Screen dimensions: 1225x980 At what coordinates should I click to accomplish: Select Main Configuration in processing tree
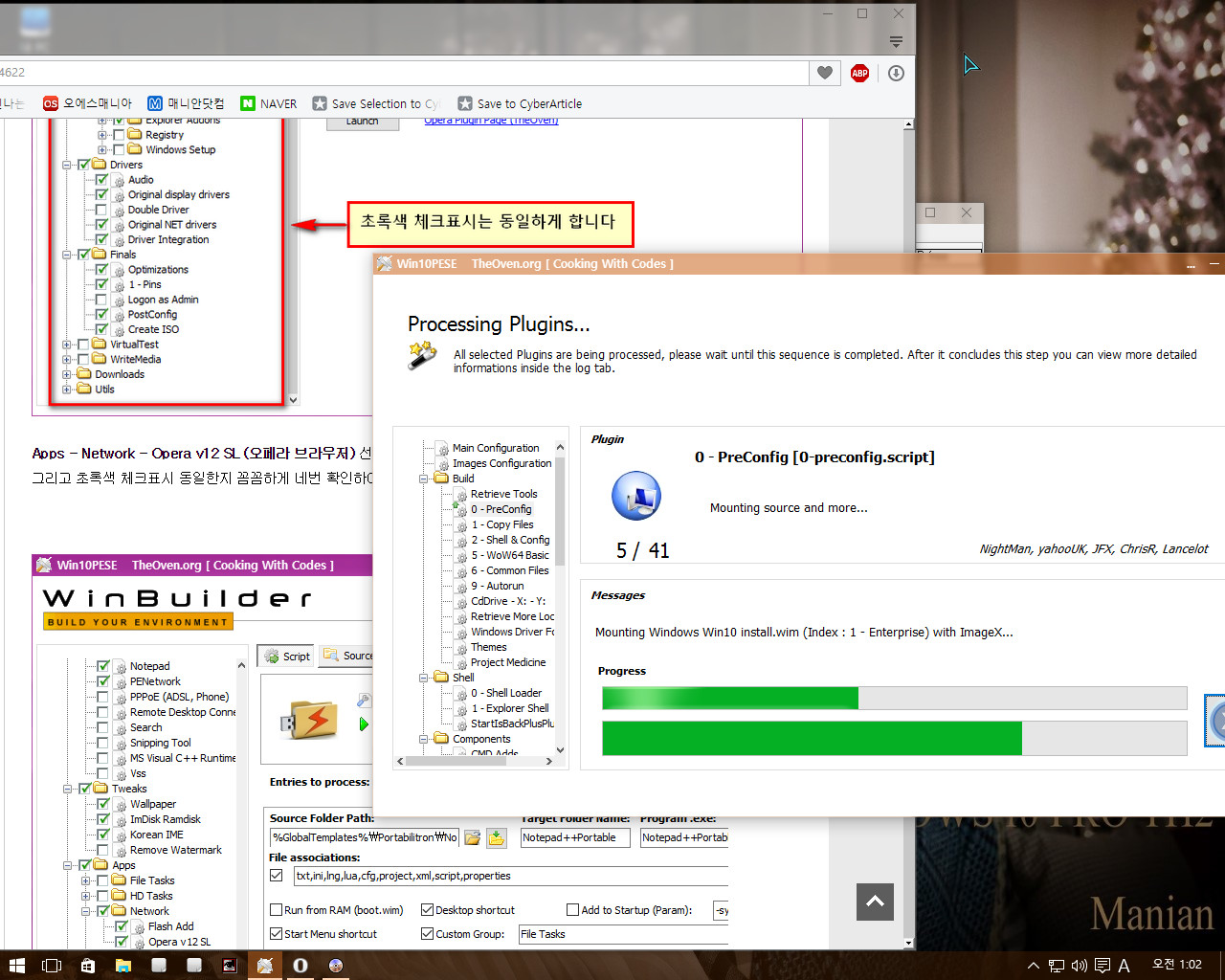coord(495,448)
